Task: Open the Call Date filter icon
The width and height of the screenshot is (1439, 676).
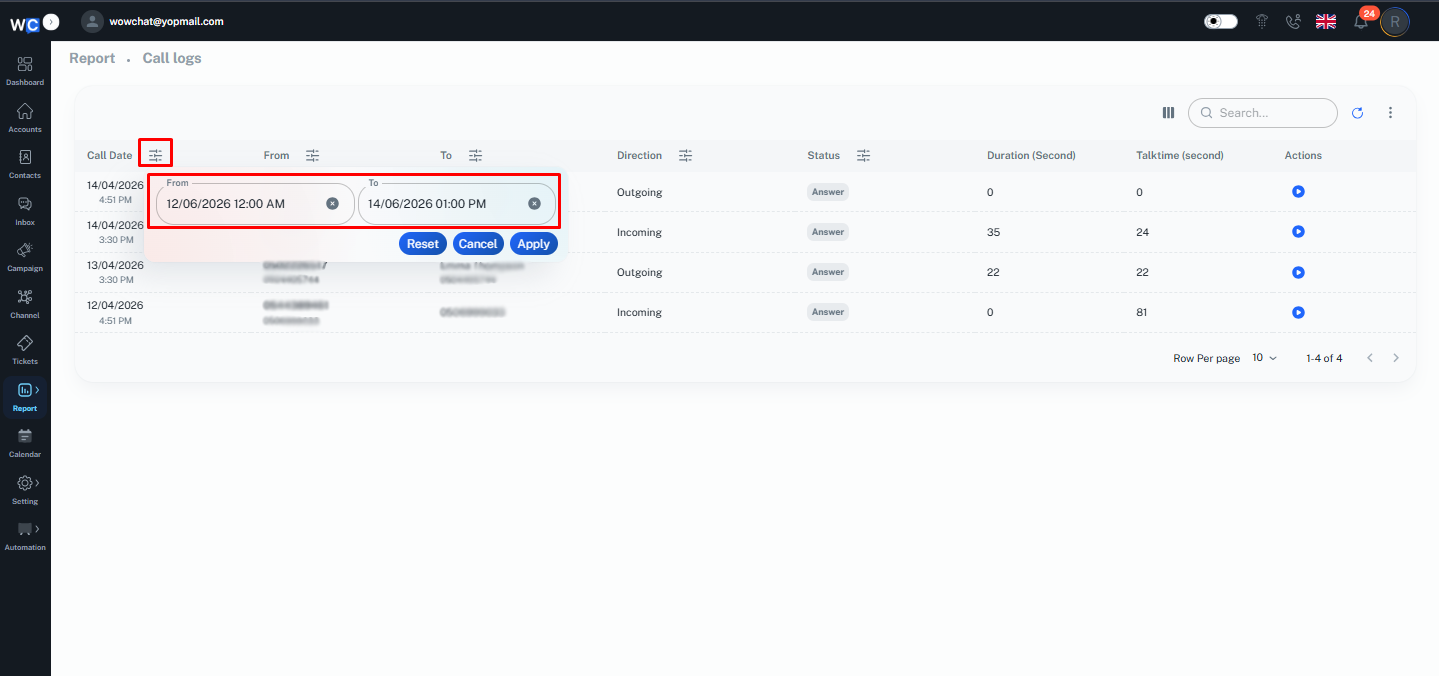Action: click(155, 155)
